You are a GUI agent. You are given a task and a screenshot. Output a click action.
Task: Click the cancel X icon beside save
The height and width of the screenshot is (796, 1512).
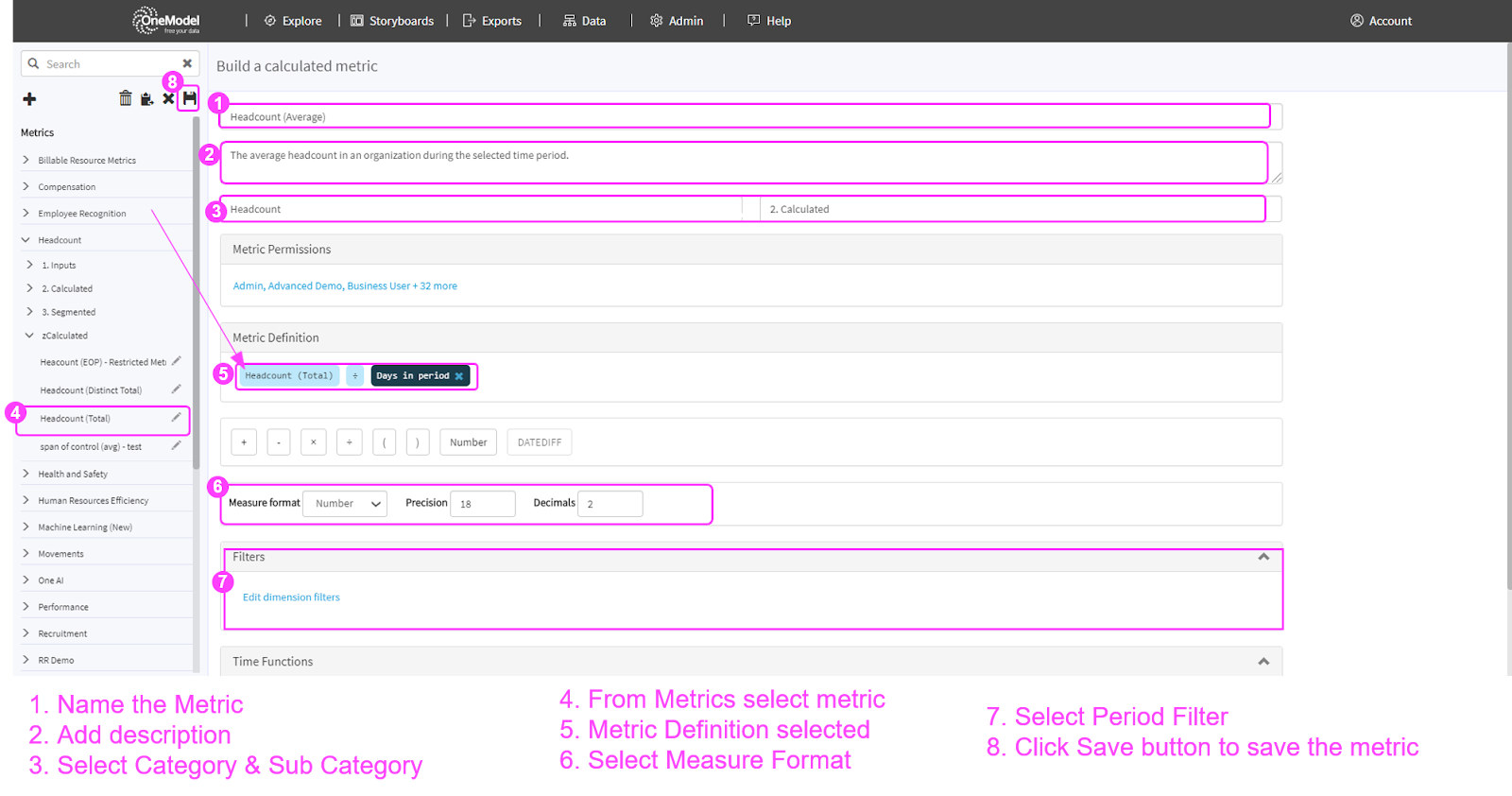(168, 98)
